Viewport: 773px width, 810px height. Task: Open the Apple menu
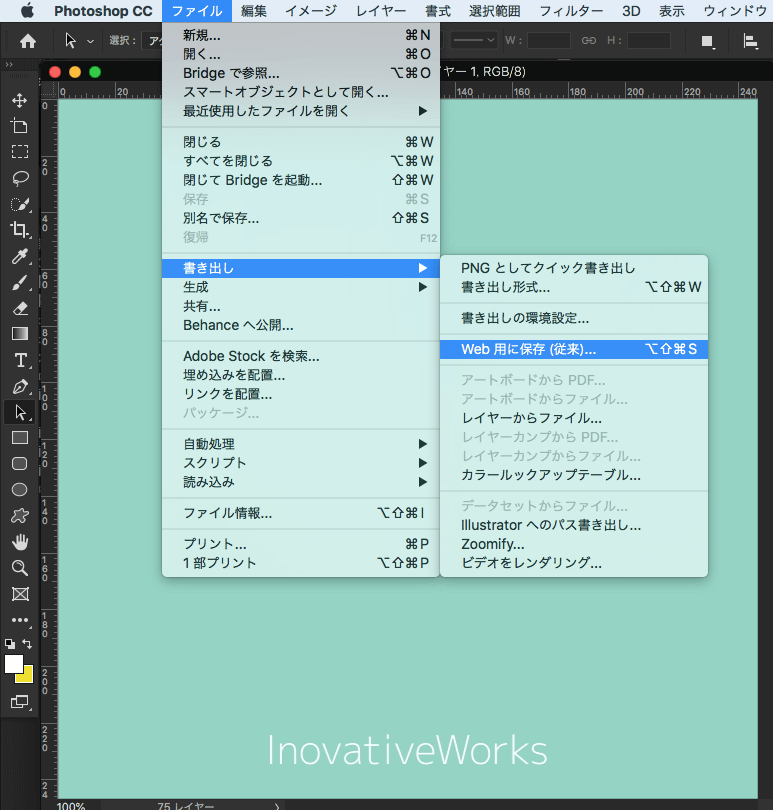pos(27,11)
